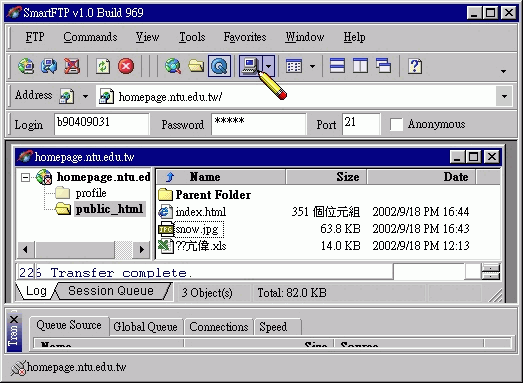The height and width of the screenshot is (383, 523).
Task: Select the Parent Folder entry
Action: click(213, 195)
